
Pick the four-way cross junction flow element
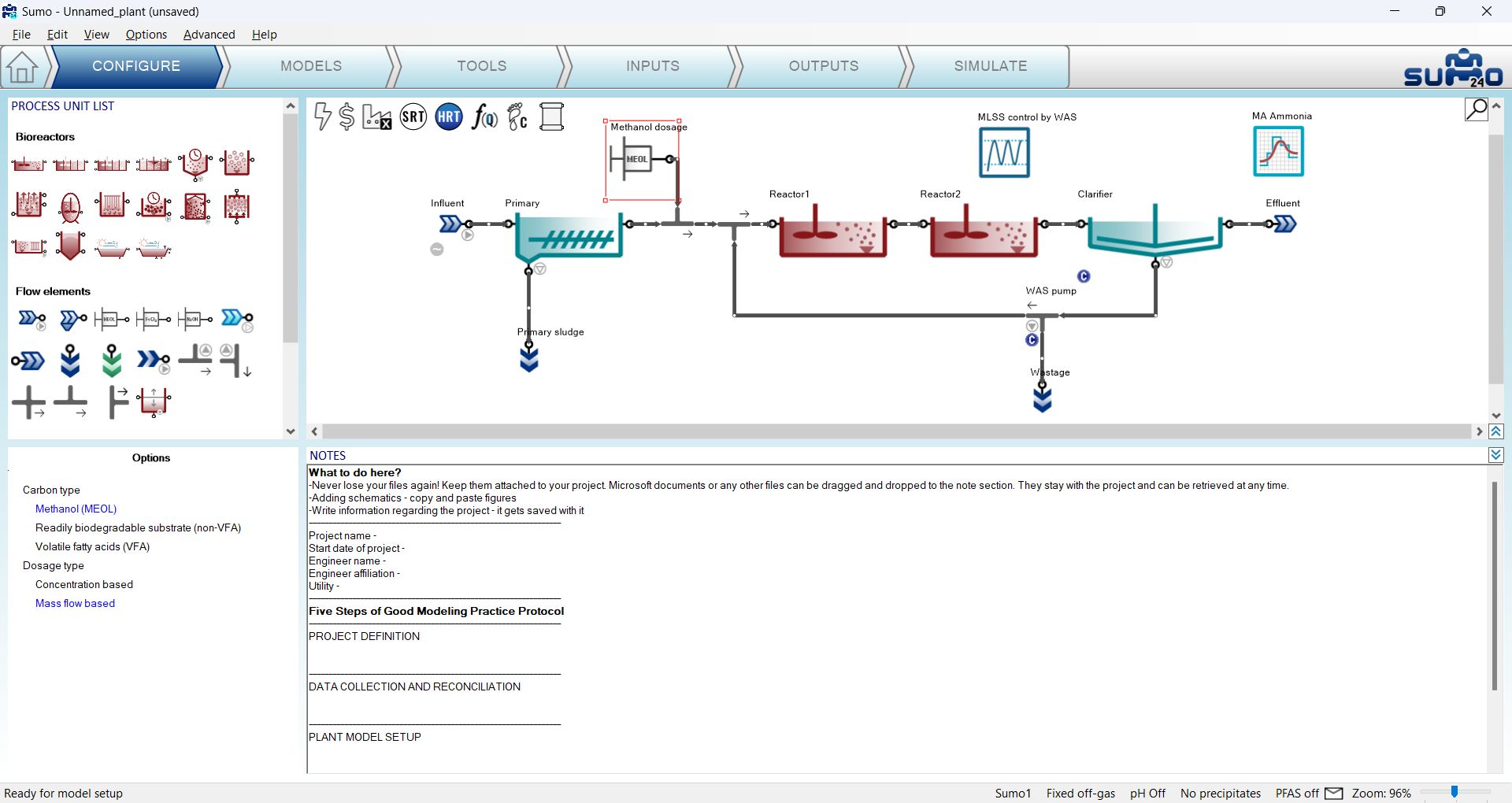(x=29, y=402)
